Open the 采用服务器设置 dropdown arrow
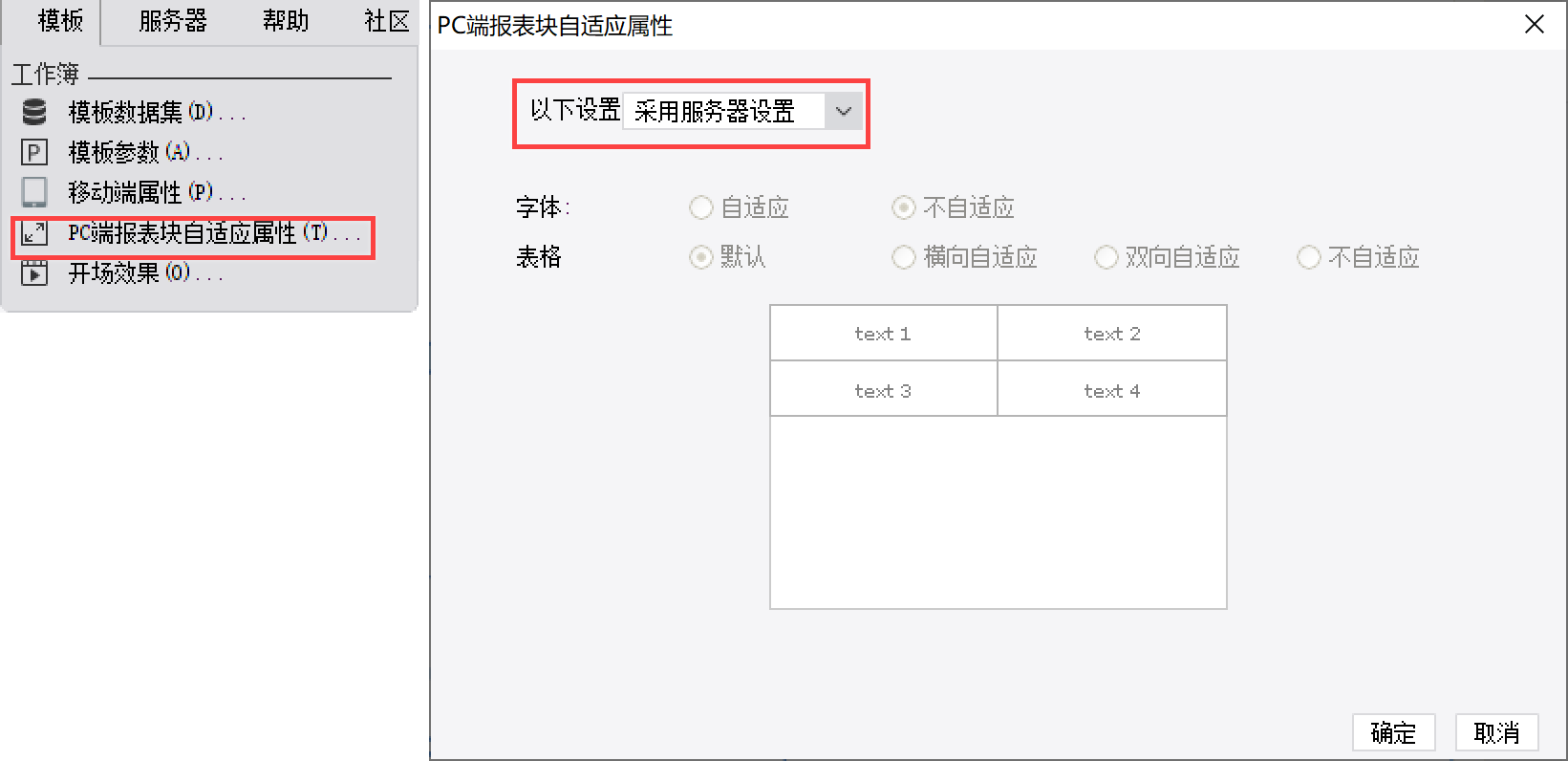Screen dimensions: 1568x761 pos(843,112)
